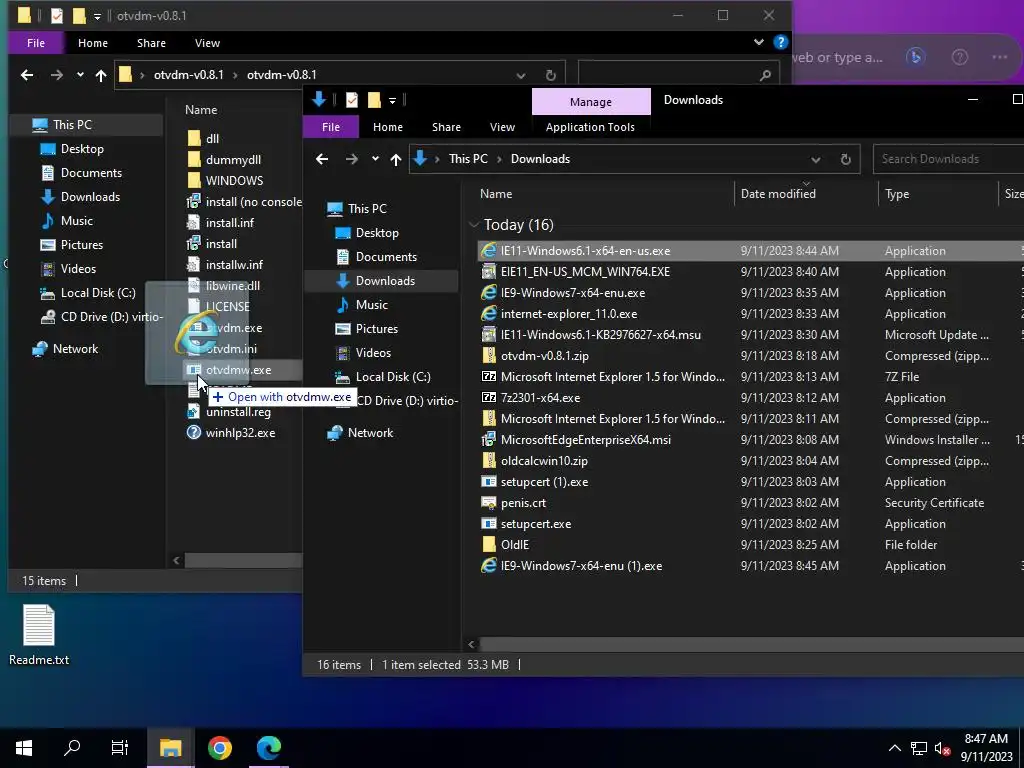
Task: Click the Downloads horizontal scrollbar left arrow
Action: tap(472, 644)
